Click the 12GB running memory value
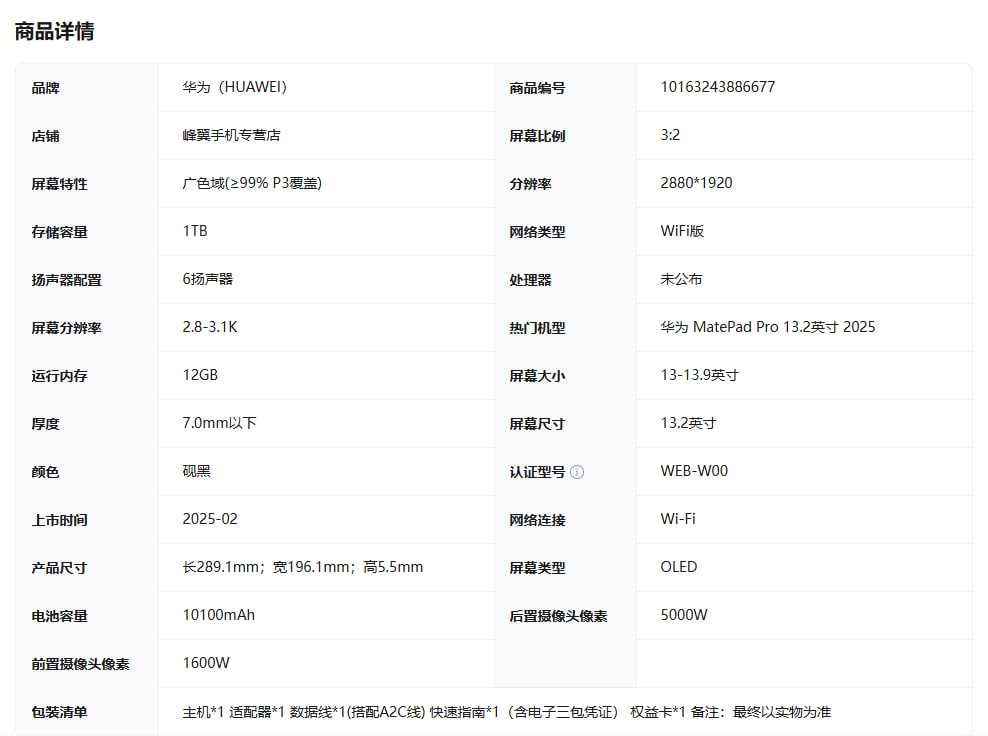Screen dimensions: 988x736 click(x=200, y=375)
